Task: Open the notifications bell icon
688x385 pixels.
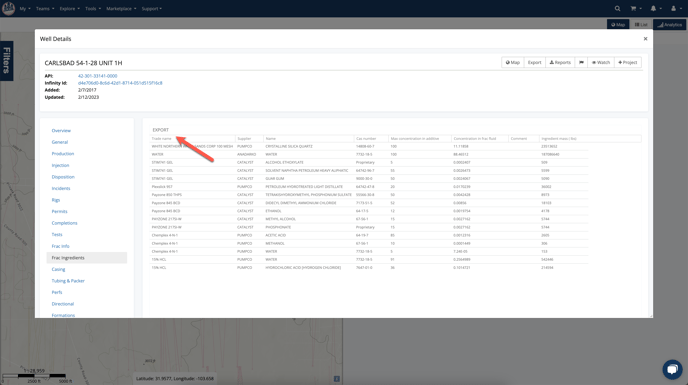Action: (656, 8)
